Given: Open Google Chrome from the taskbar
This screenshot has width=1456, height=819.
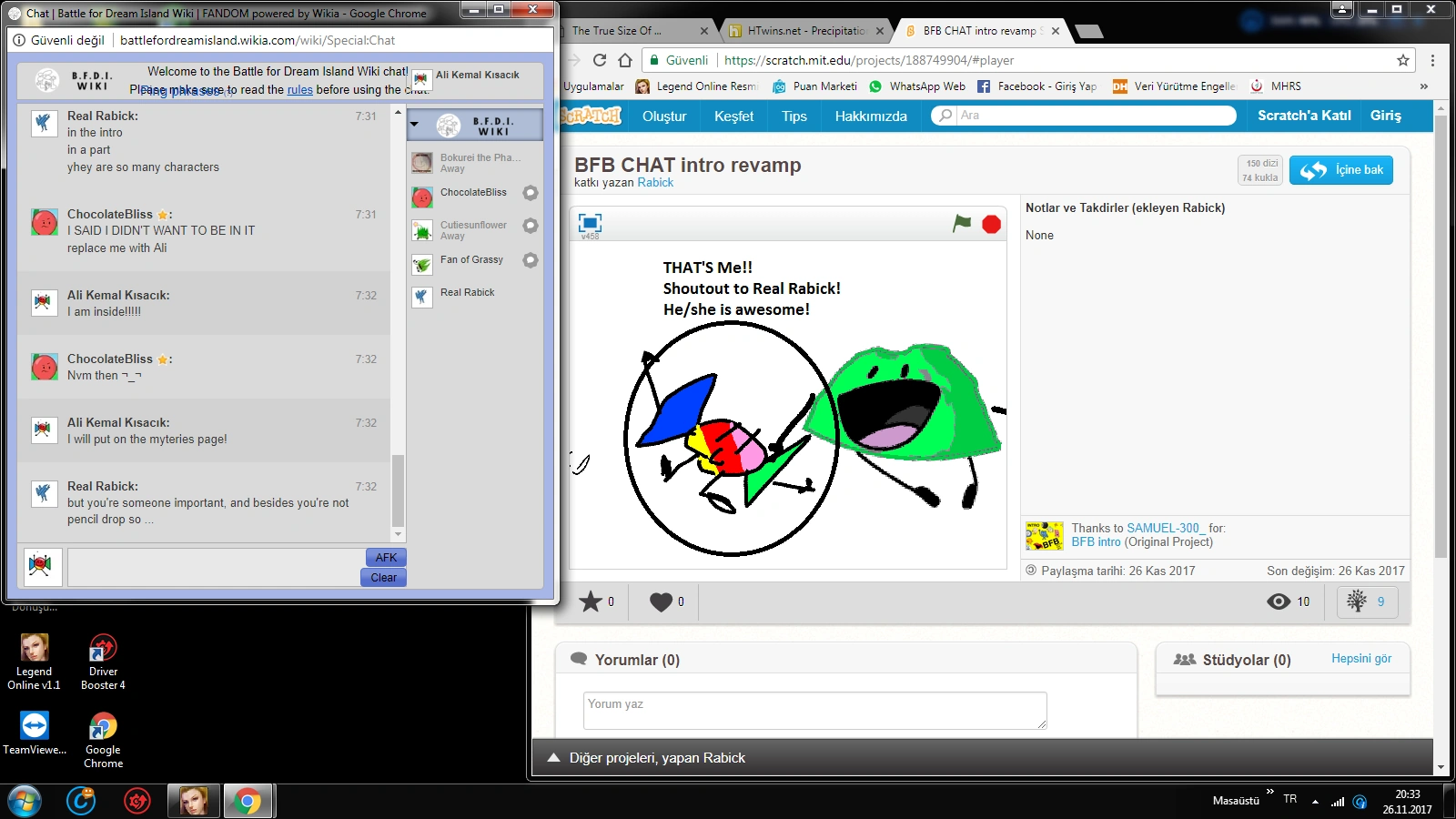Looking at the screenshot, I should (248, 802).
